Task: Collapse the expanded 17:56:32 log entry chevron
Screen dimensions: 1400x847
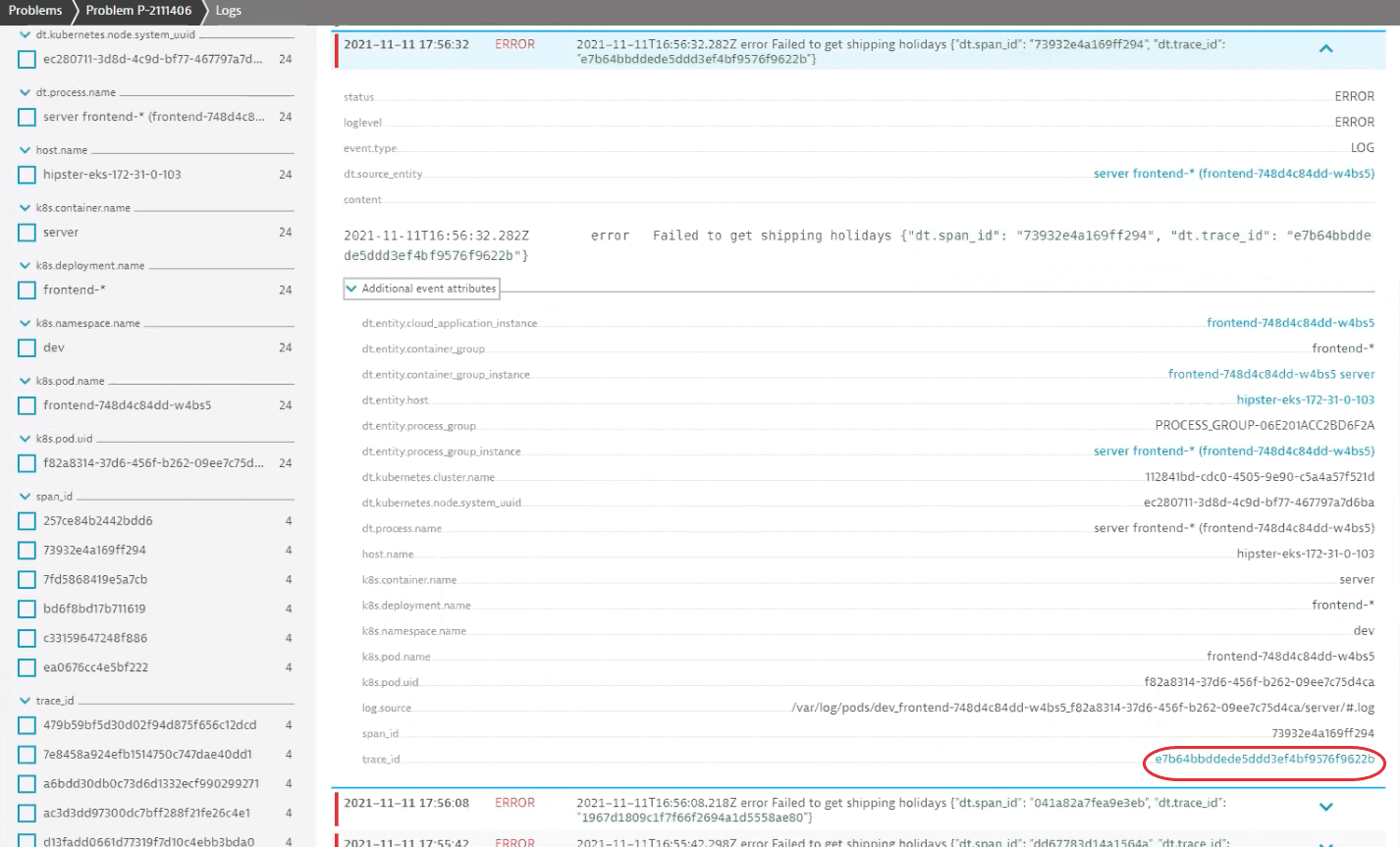Action: (1325, 49)
